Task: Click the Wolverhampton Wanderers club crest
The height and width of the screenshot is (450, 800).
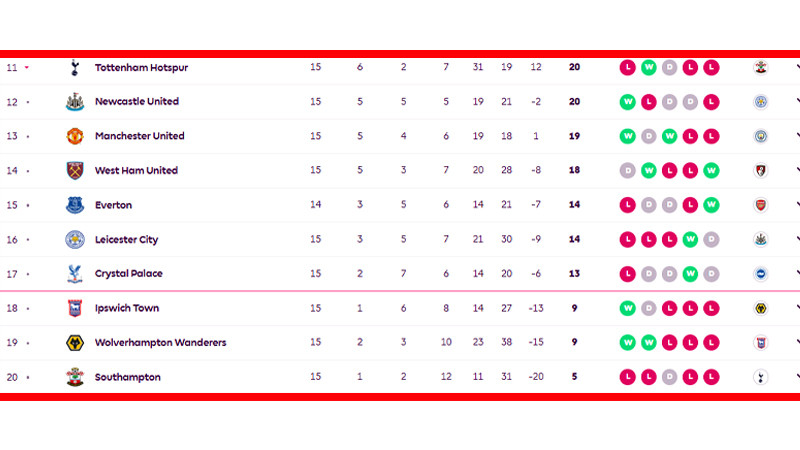Action: (x=75, y=343)
